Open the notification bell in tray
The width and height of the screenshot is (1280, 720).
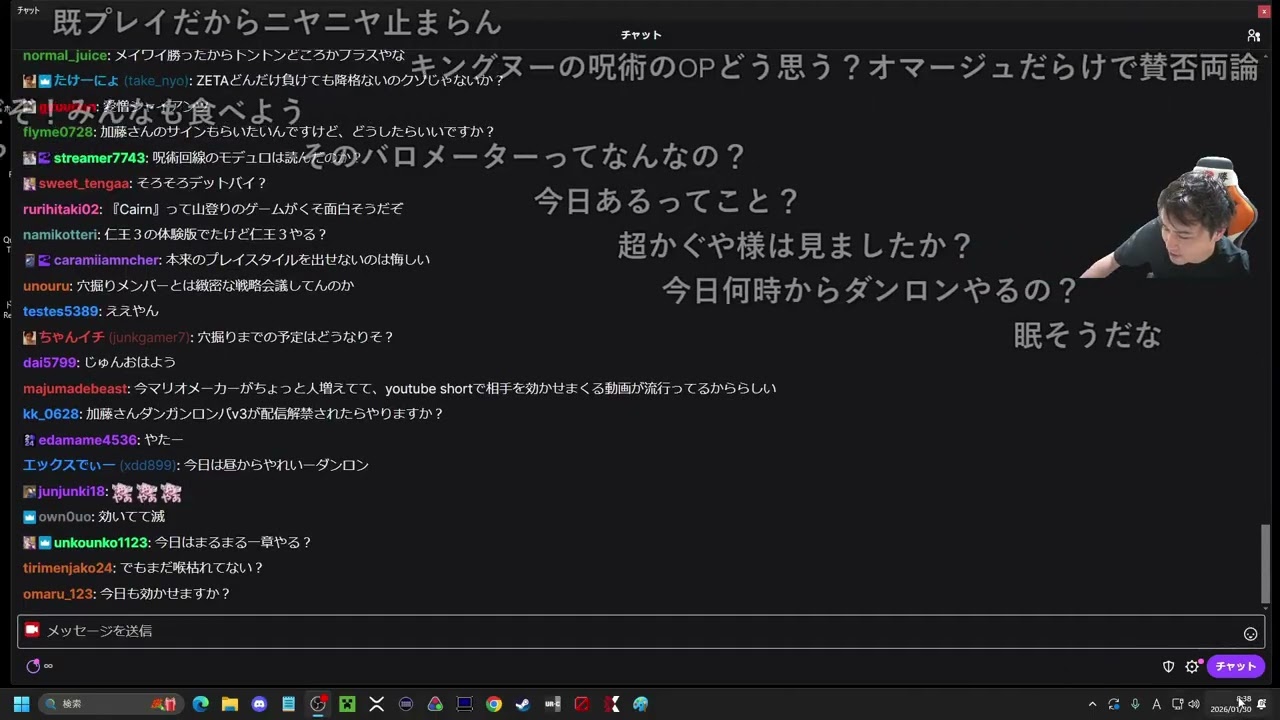pyautogui.click(x=1261, y=704)
